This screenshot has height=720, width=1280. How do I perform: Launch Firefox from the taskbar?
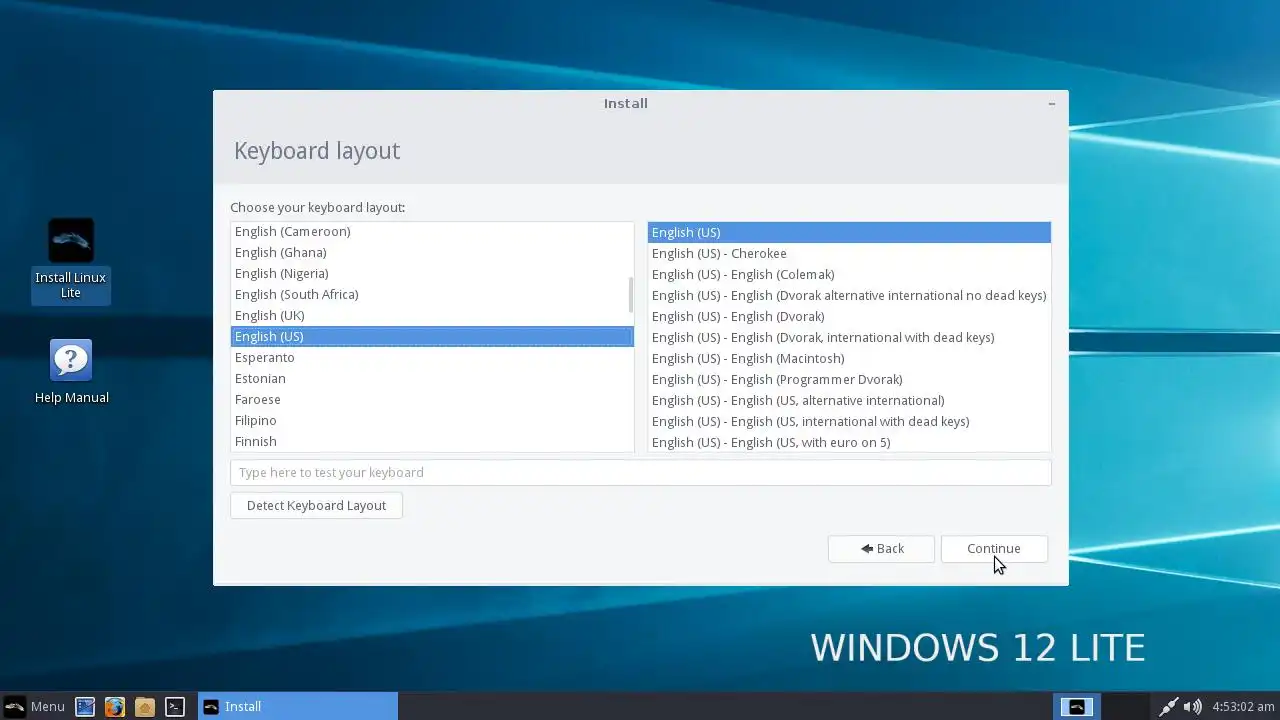tap(115, 706)
